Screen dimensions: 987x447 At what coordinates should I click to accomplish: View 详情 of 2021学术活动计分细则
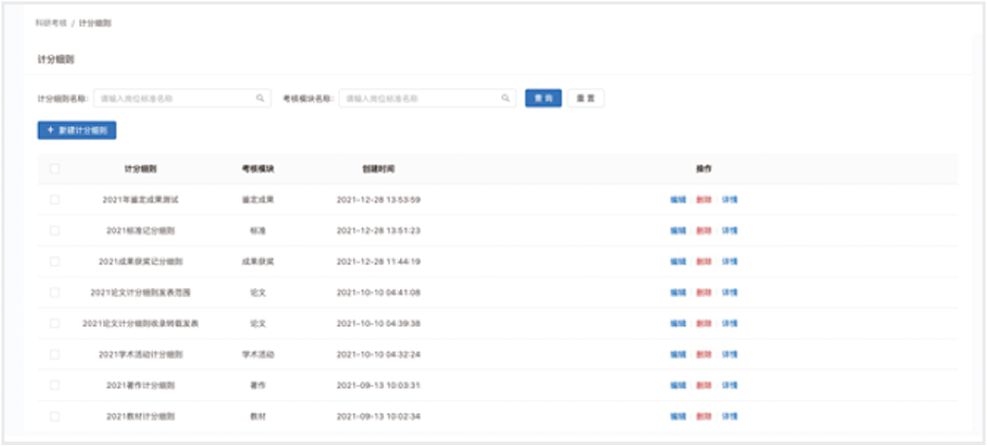coord(730,355)
